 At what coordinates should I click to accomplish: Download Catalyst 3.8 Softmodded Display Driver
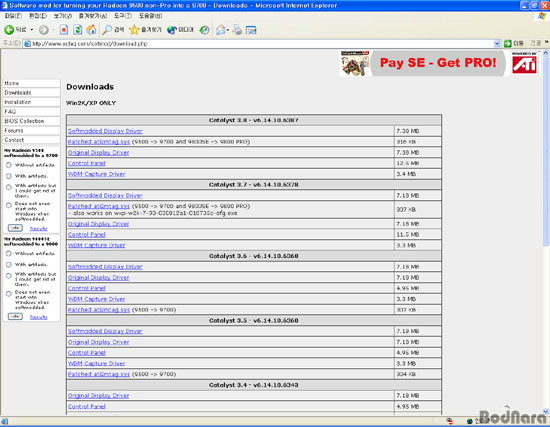pos(105,131)
